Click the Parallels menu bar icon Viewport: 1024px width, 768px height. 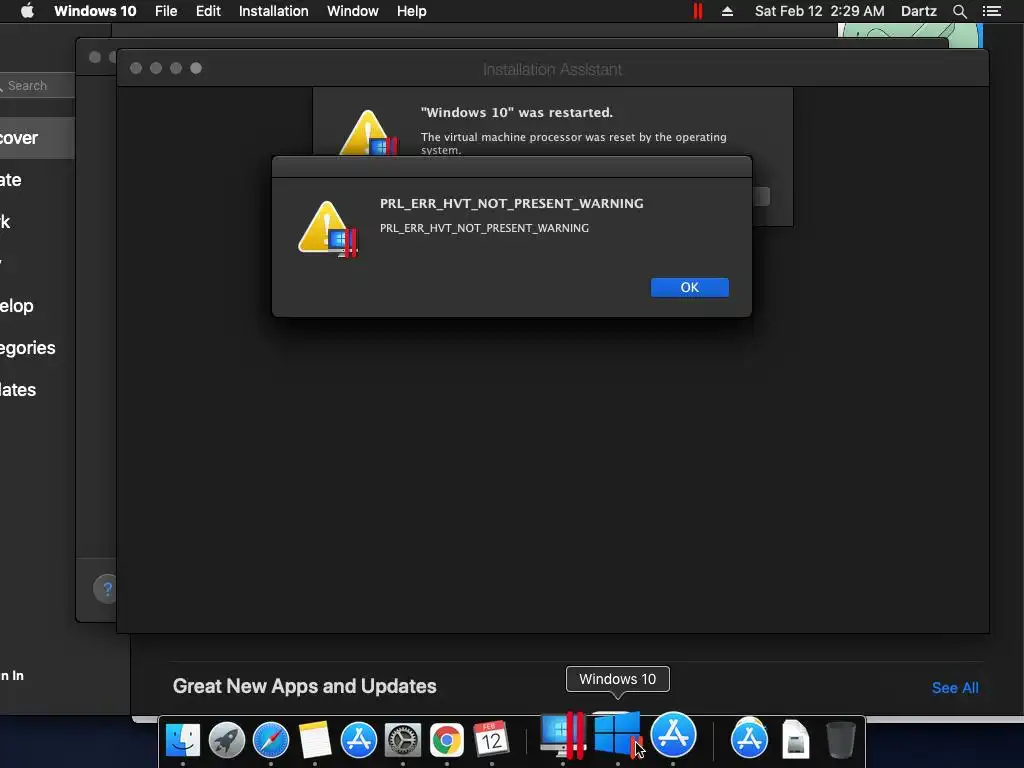click(x=697, y=11)
